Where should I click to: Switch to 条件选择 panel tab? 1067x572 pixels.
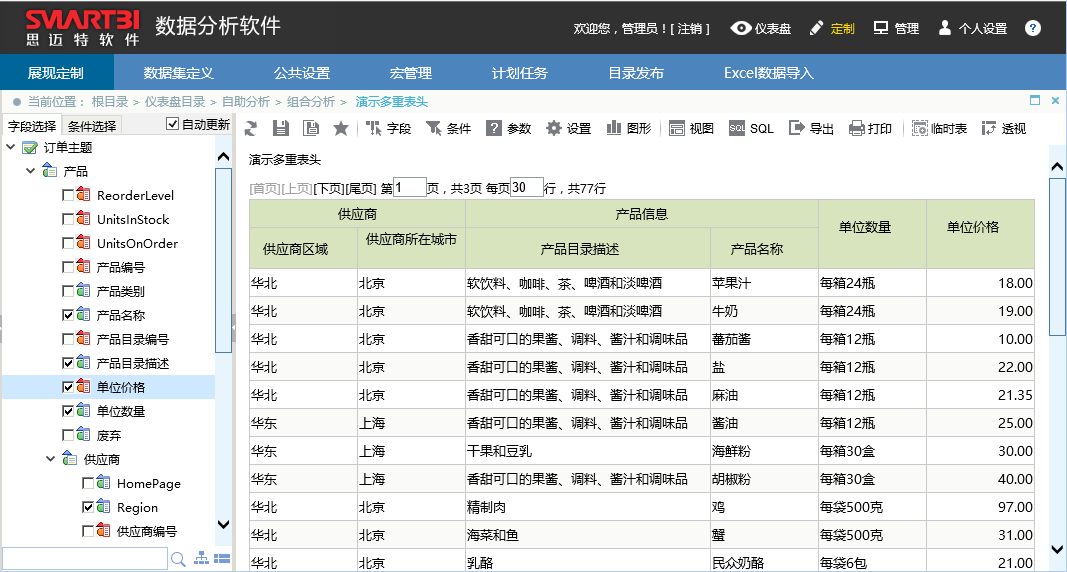(92, 126)
